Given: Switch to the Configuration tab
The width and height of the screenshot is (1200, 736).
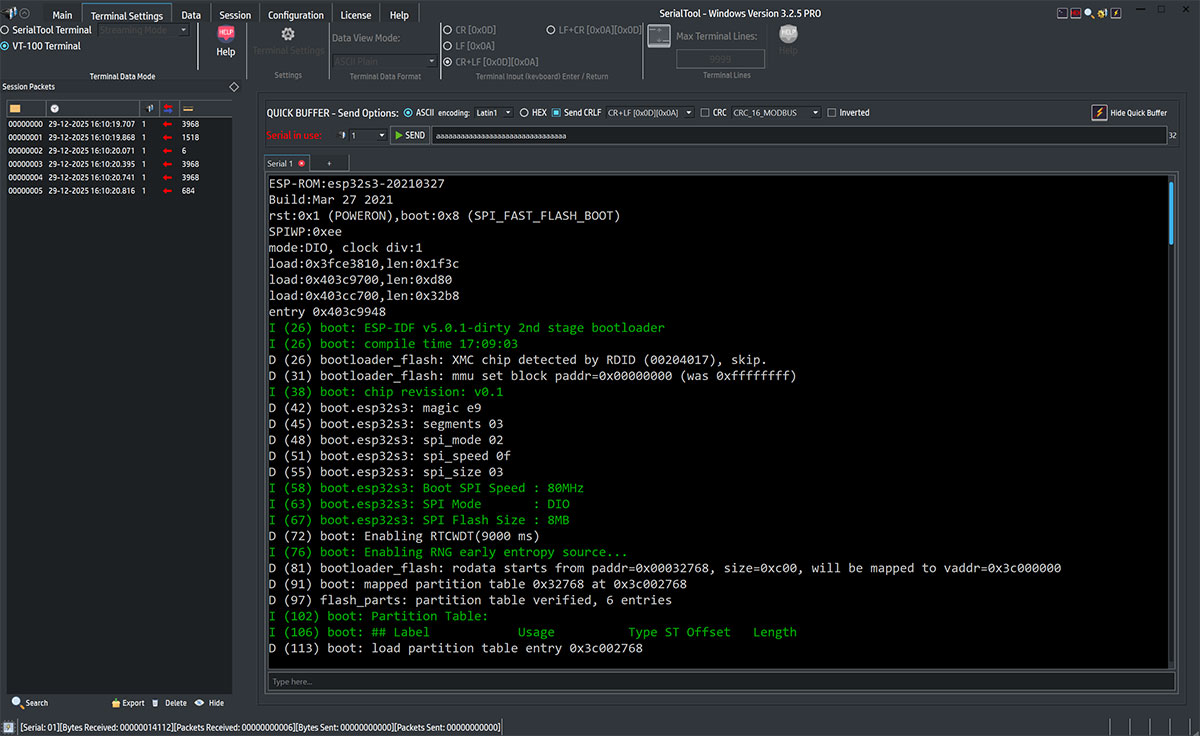Looking at the screenshot, I should 295,15.
